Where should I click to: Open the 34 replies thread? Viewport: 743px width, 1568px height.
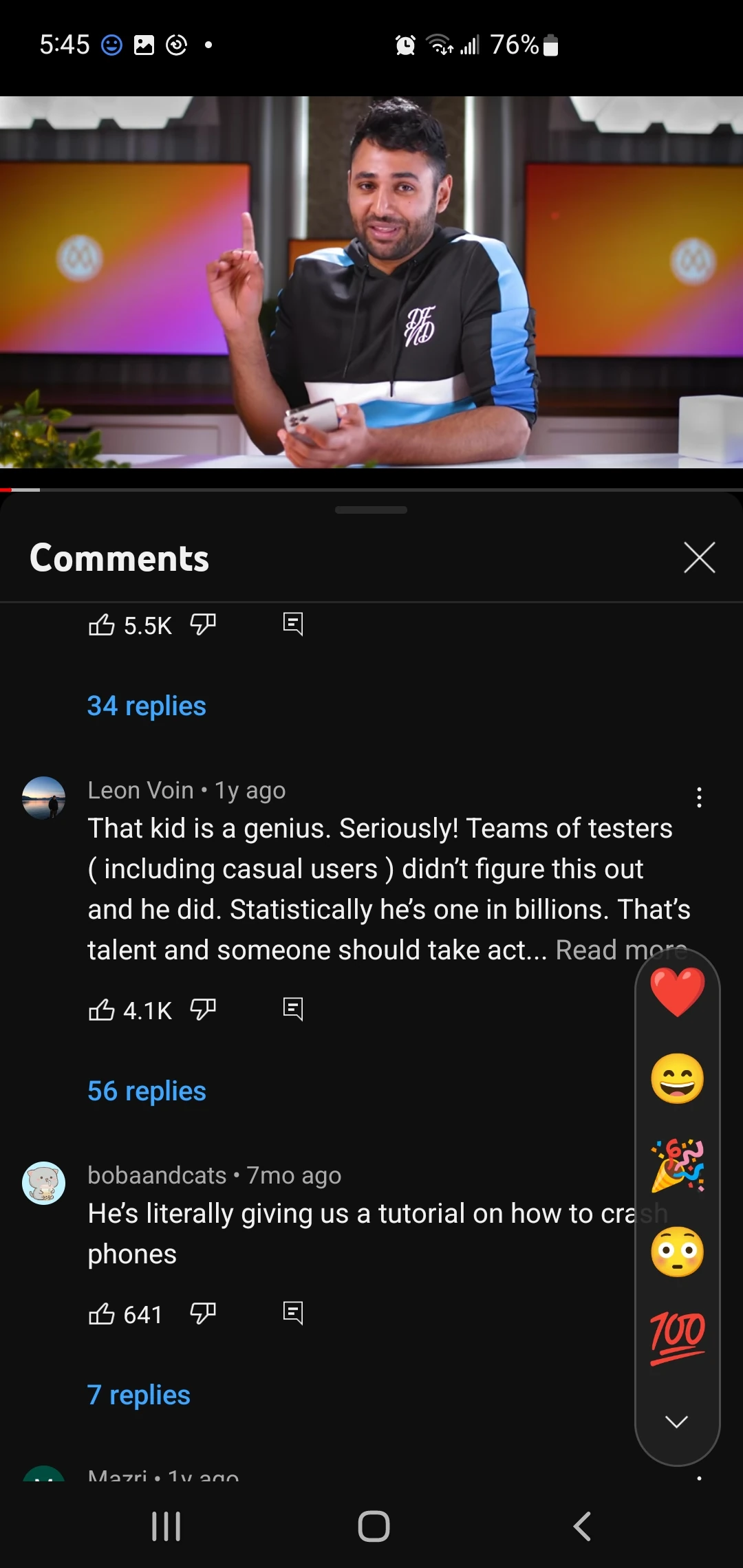pyautogui.click(x=146, y=706)
